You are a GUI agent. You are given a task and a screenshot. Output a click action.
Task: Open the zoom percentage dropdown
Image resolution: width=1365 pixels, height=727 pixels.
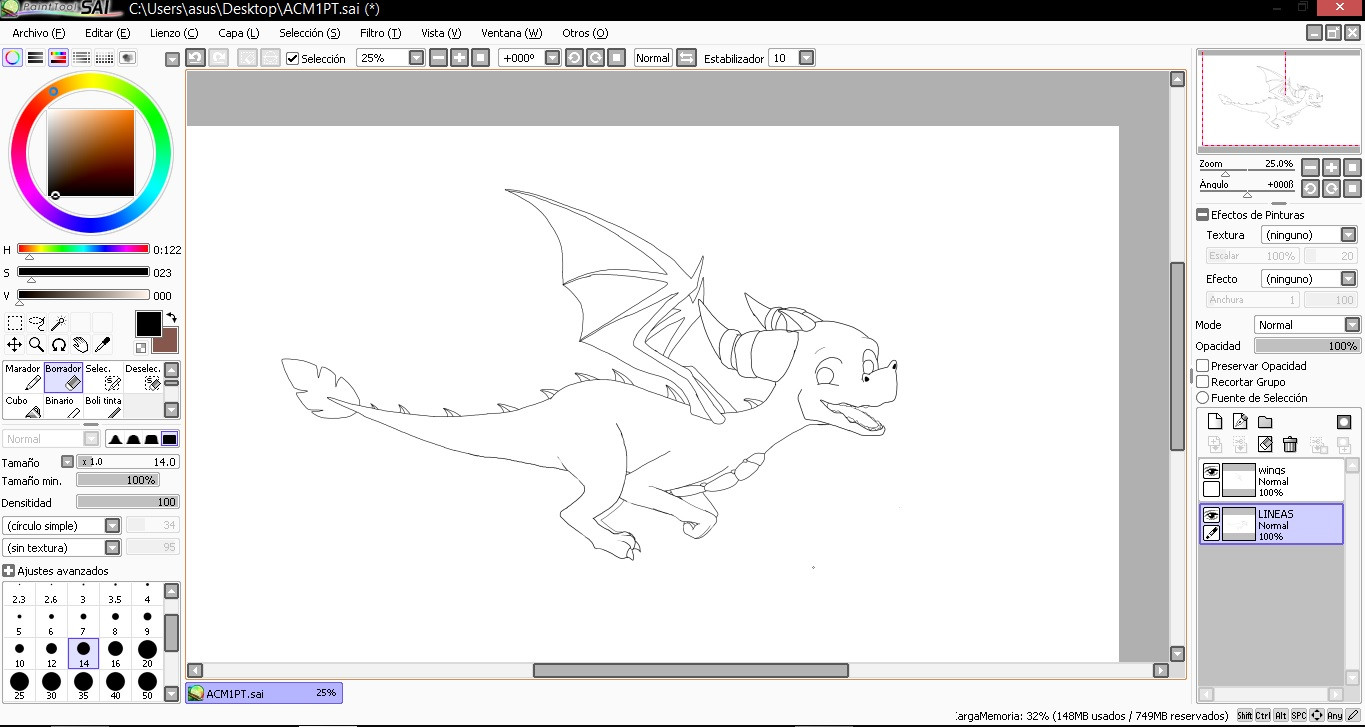click(416, 58)
